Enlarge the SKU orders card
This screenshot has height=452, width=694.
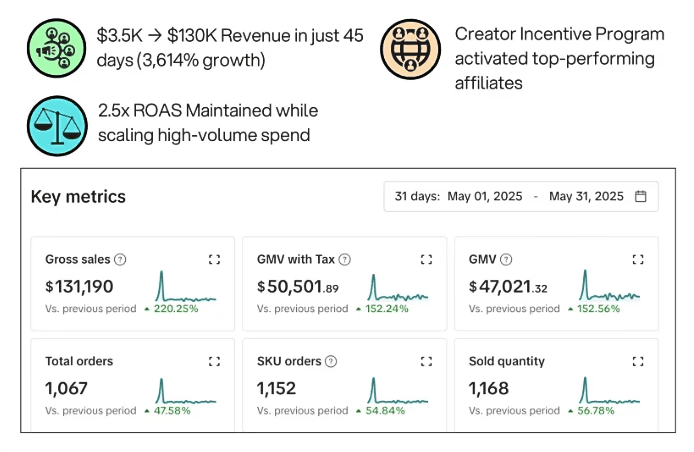[426, 361]
